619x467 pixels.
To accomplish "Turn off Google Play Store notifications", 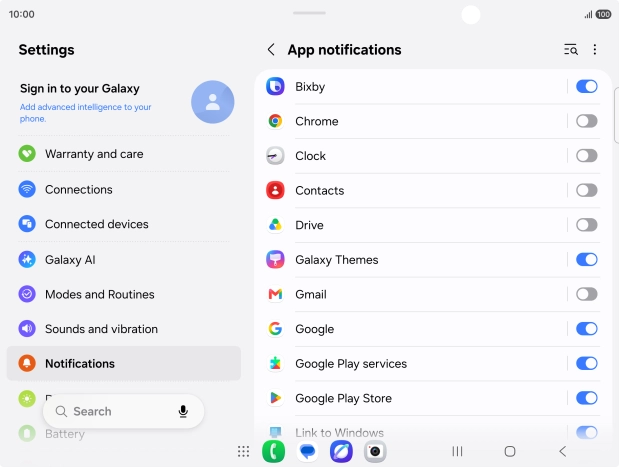I will coord(587,398).
